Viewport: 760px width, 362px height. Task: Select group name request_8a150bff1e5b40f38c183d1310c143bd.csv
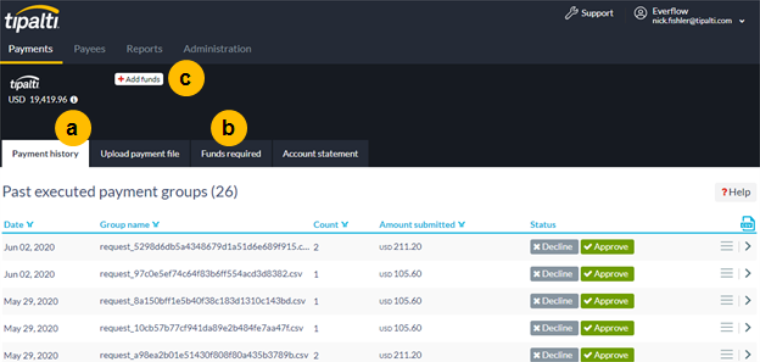pos(202,301)
